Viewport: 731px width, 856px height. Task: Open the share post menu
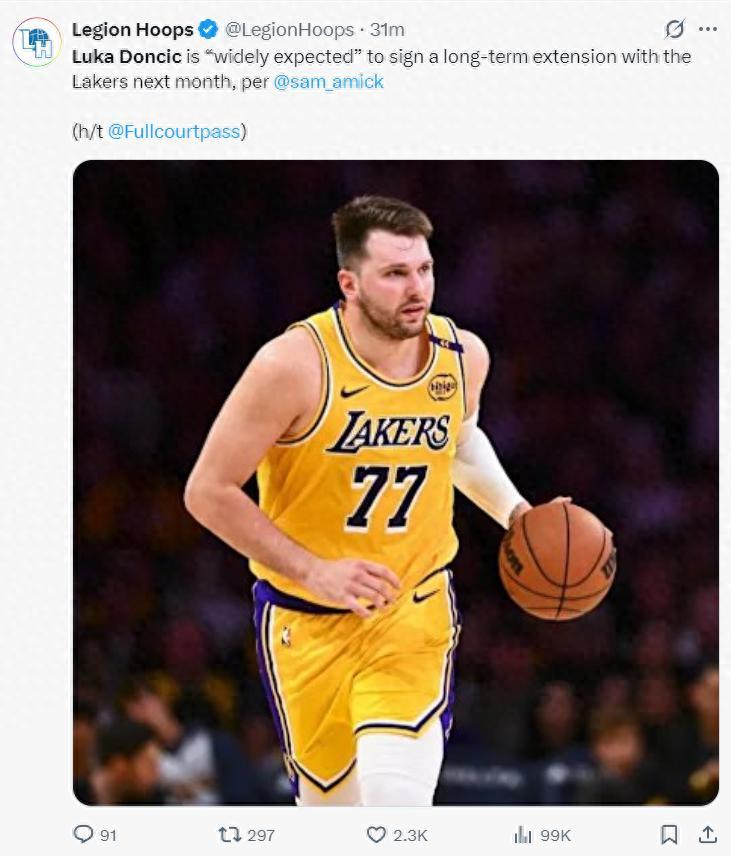coord(707,834)
